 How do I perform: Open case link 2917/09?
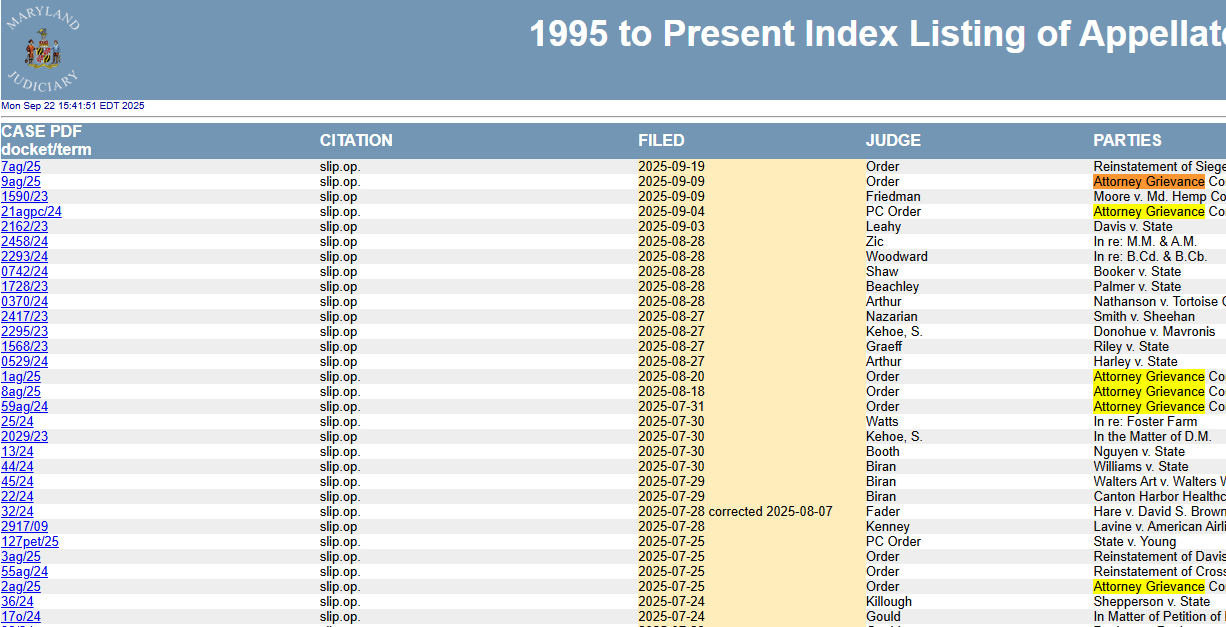pos(24,527)
